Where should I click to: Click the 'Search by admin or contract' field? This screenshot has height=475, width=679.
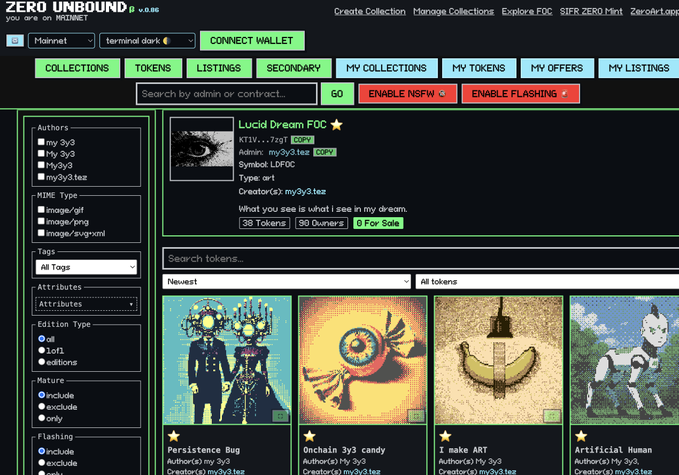click(x=226, y=94)
